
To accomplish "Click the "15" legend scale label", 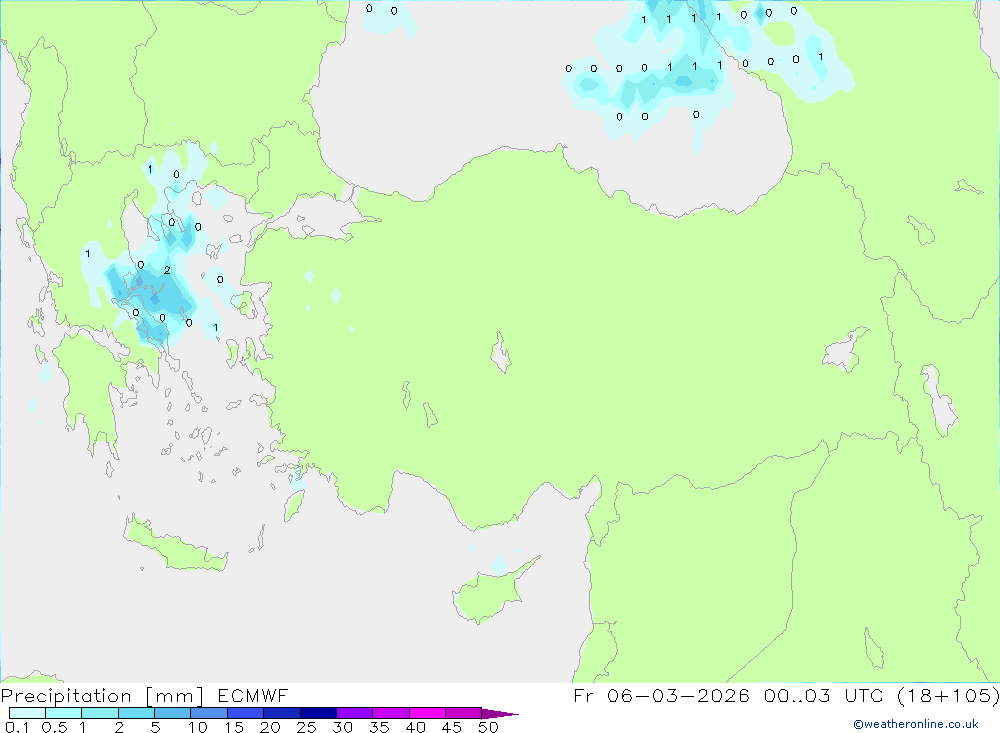I will click(x=234, y=727).
